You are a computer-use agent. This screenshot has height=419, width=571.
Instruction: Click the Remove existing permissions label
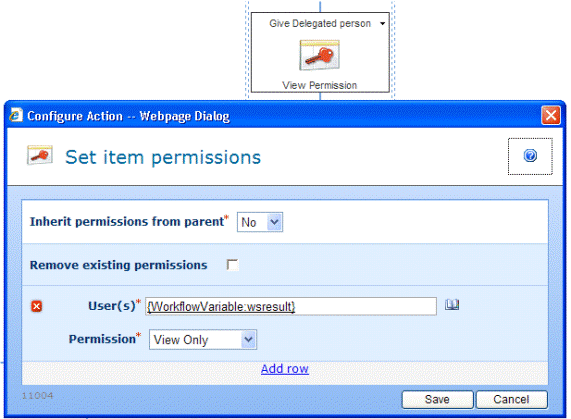point(118,265)
